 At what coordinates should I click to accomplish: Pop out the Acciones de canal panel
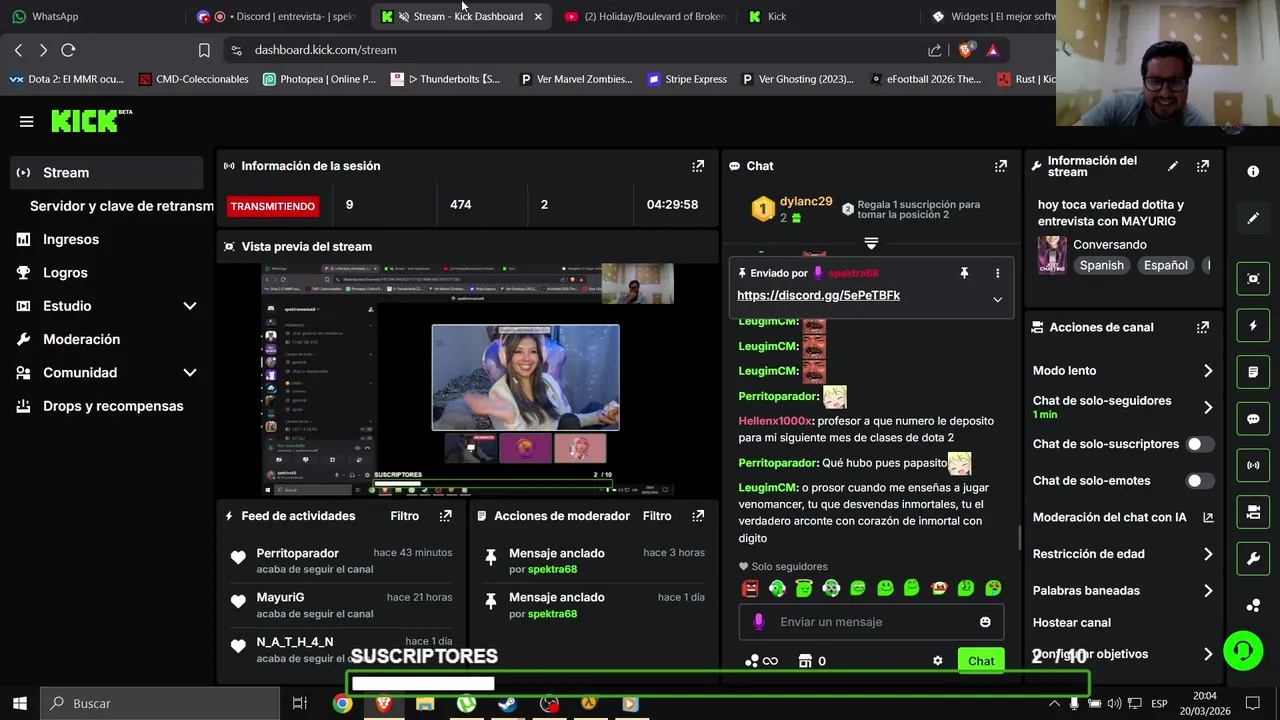(1203, 327)
